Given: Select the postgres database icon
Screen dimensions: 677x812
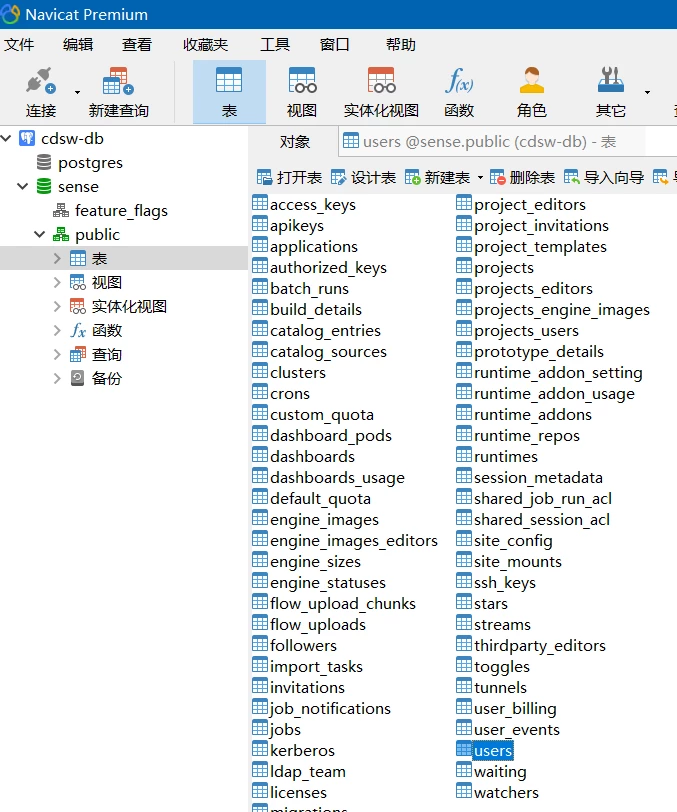Looking at the screenshot, I should 44,163.
